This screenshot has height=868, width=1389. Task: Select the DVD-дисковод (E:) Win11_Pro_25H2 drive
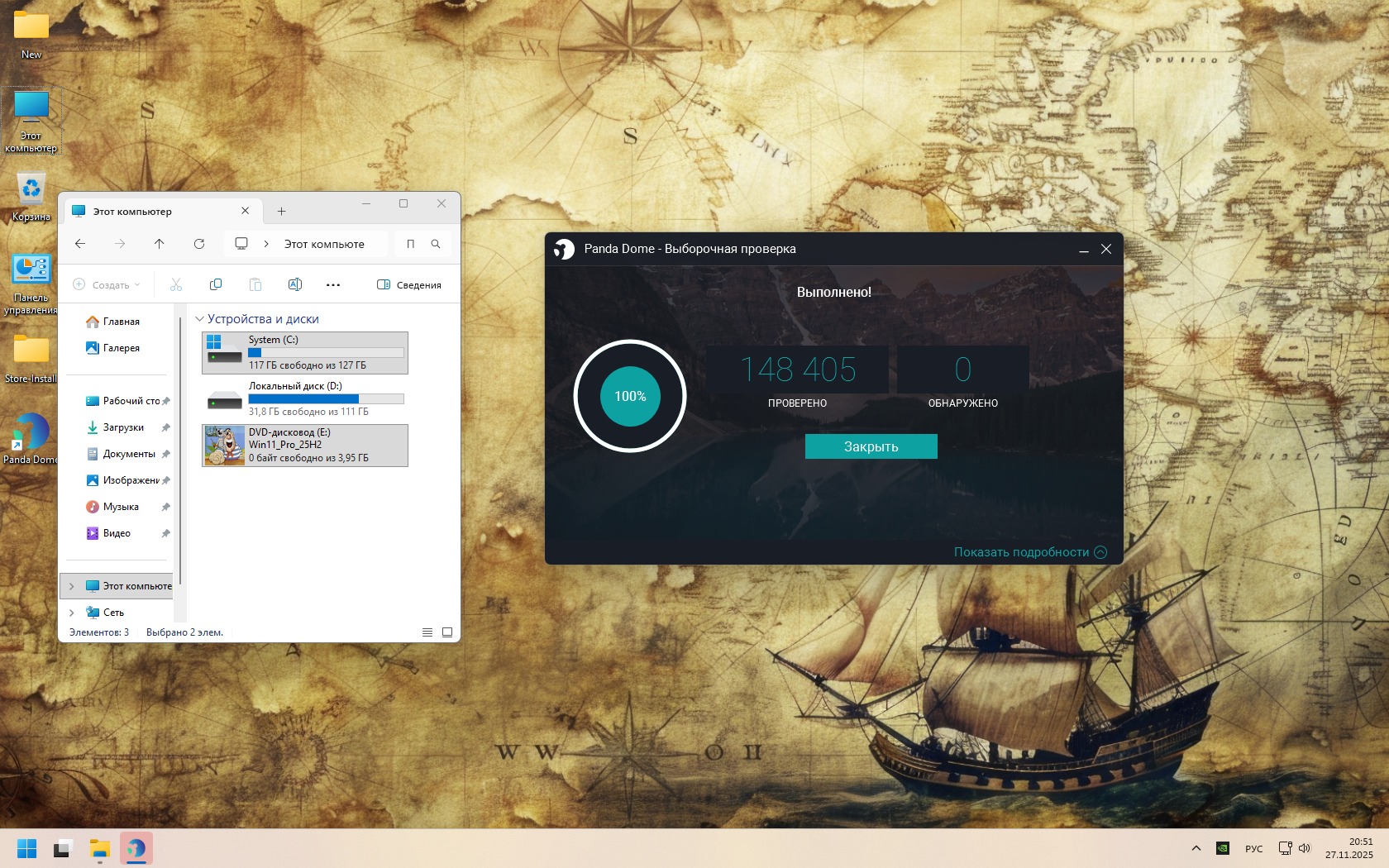click(305, 446)
